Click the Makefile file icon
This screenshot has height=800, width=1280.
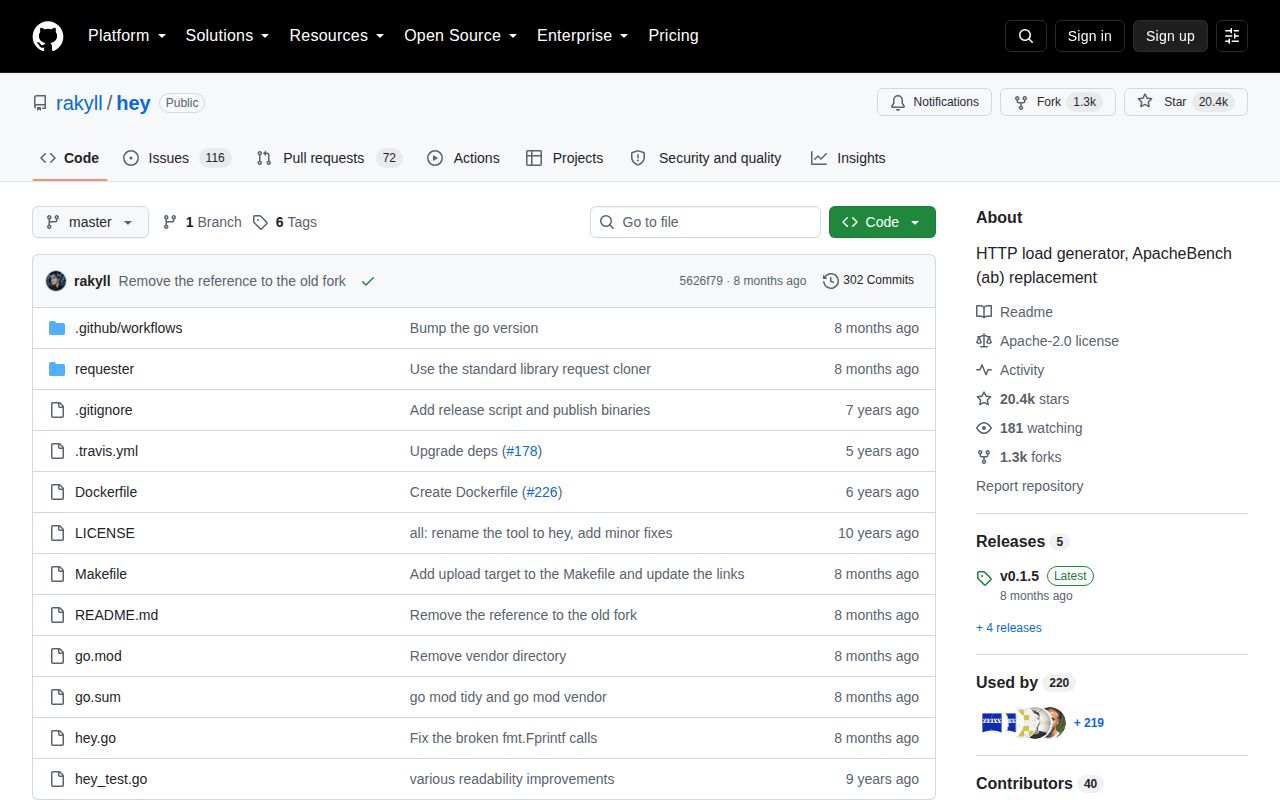(57, 574)
